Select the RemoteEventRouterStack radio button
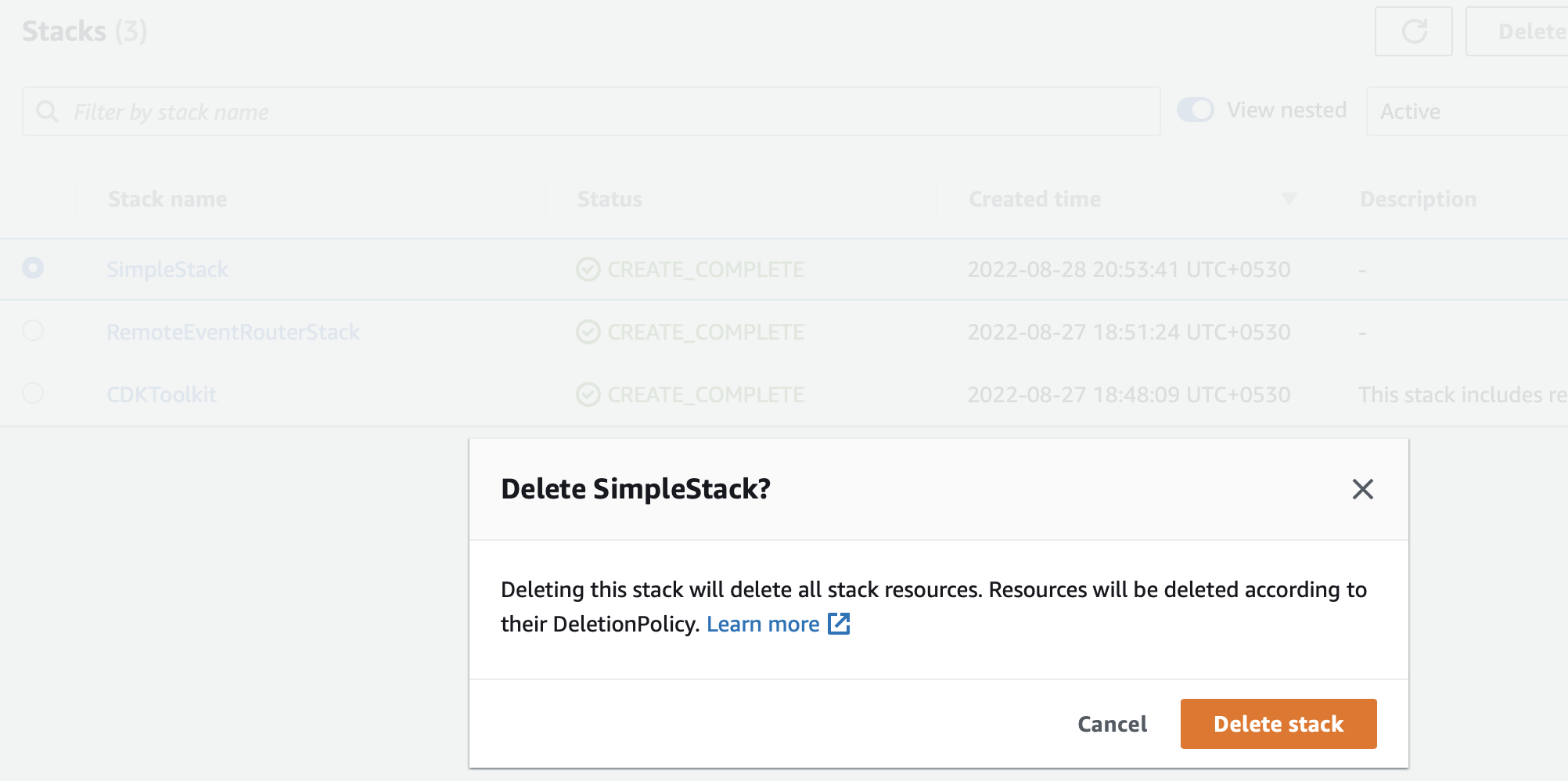 [x=33, y=330]
